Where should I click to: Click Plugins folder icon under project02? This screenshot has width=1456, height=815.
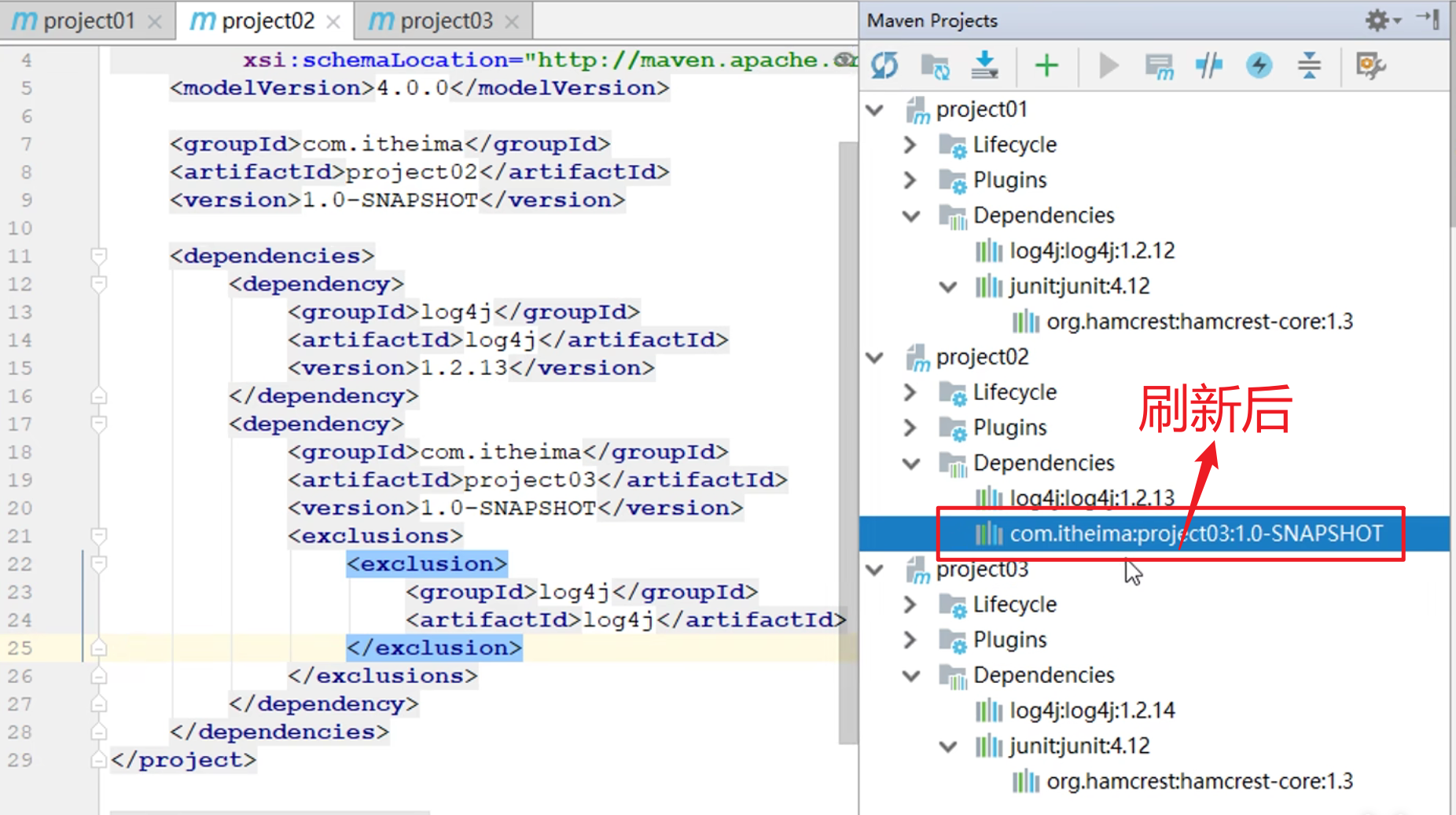(953, 428)
